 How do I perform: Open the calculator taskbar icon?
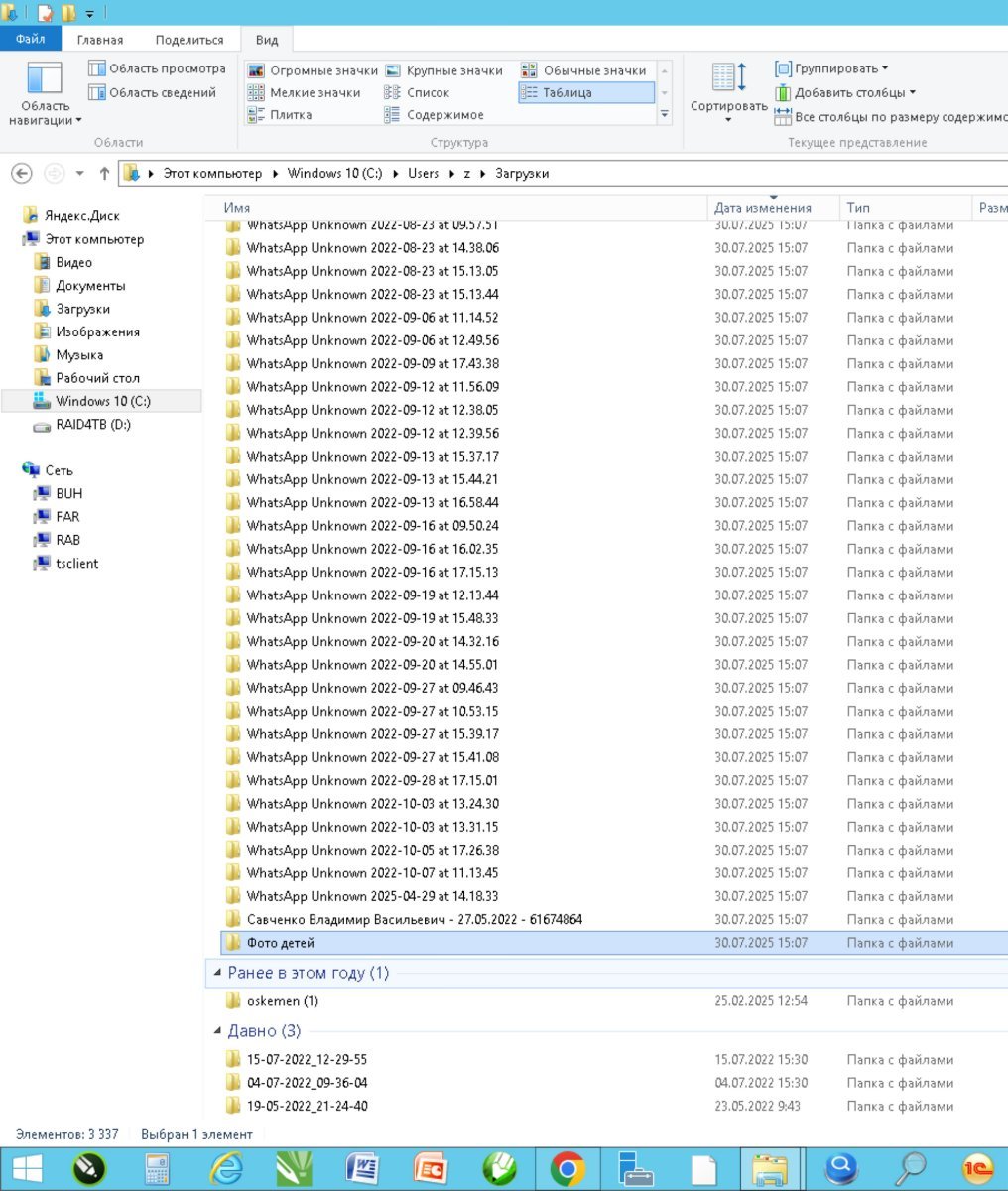157,1169
